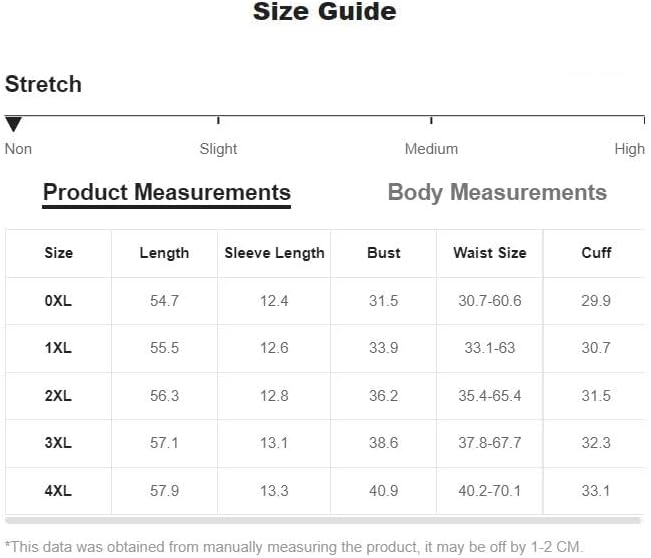Click the horizontal scrollbar below the table
651x558 pixels.
pos(323,520)
